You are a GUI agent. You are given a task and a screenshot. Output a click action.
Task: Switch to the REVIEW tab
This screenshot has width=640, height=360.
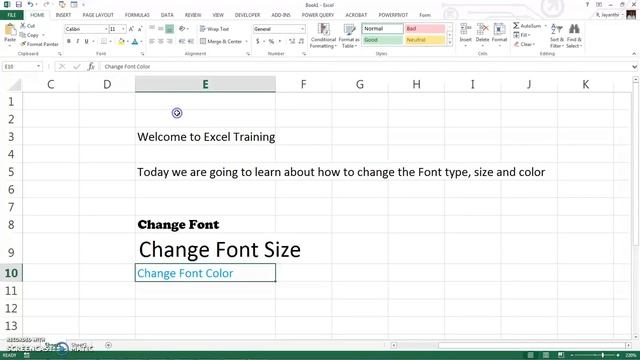pyautogui.click(x=193, y=15)
